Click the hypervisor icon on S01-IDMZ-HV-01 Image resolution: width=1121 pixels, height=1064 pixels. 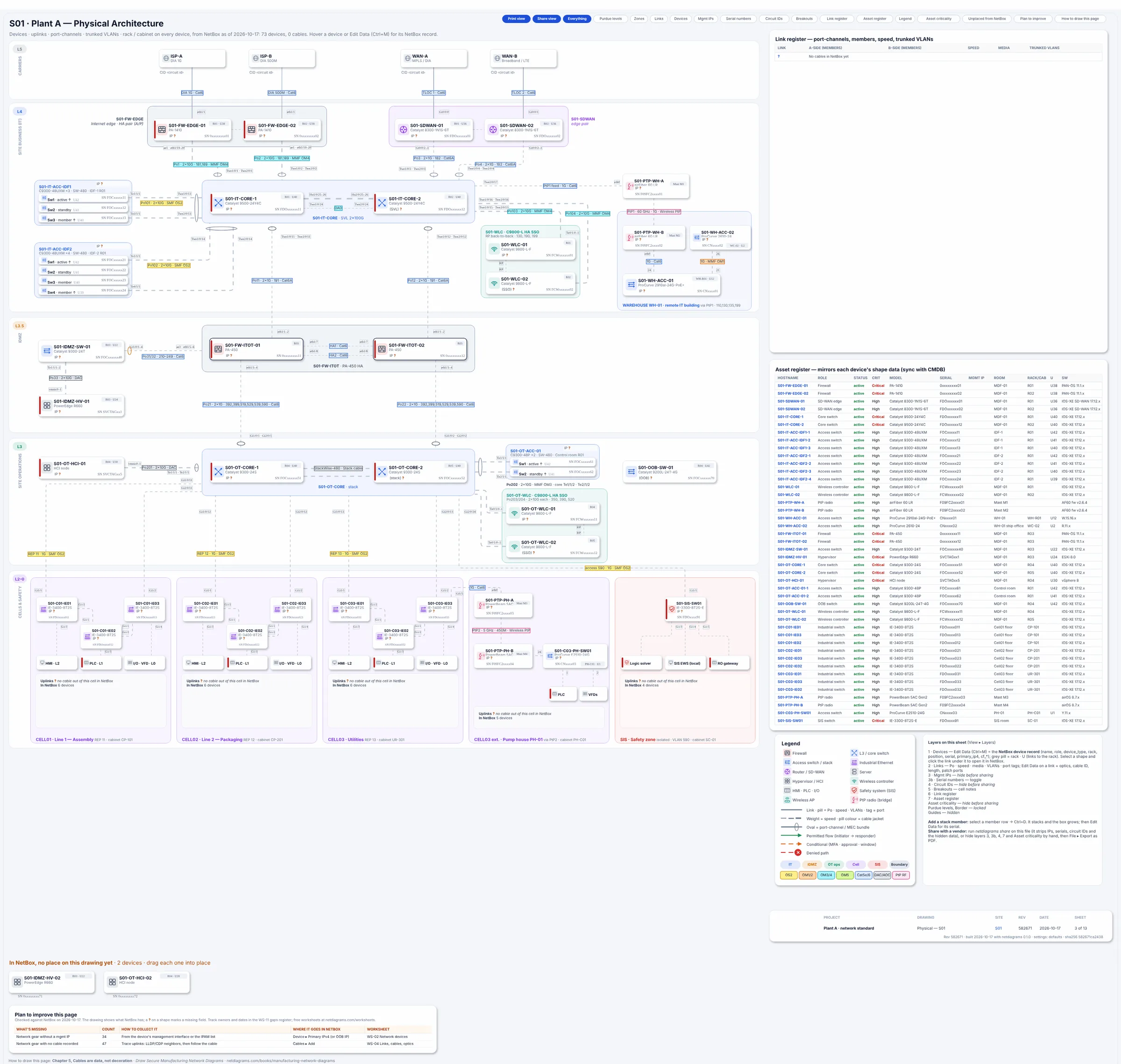[47, 405]
